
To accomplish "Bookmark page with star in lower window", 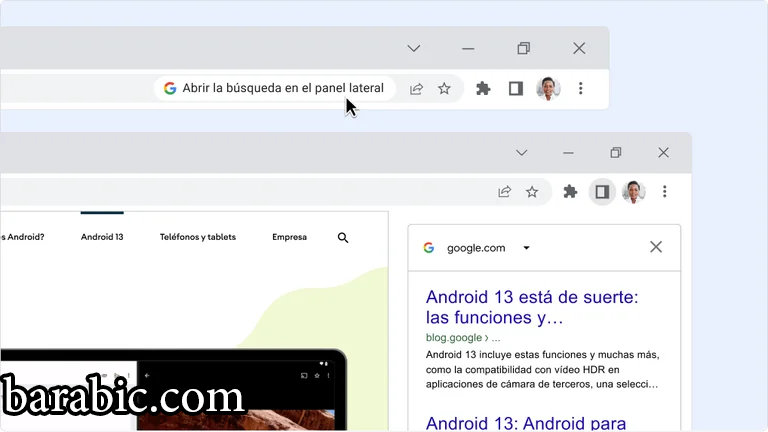I will tap(532, 191).
